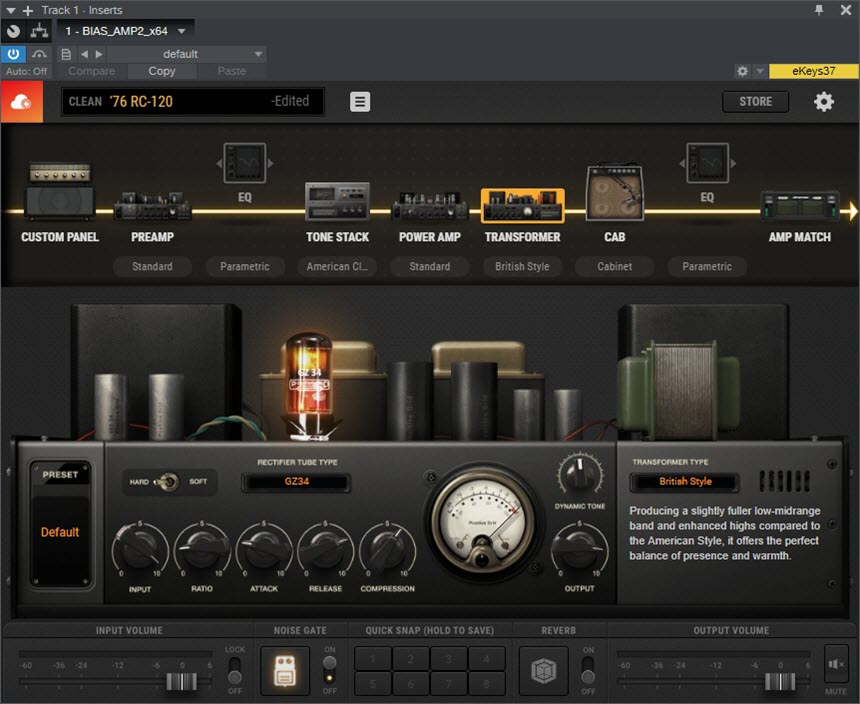The width and height of the screenshot is (860, 704).
Task: Click Quick Snap slot 8
Action: [x=486, y=683]
